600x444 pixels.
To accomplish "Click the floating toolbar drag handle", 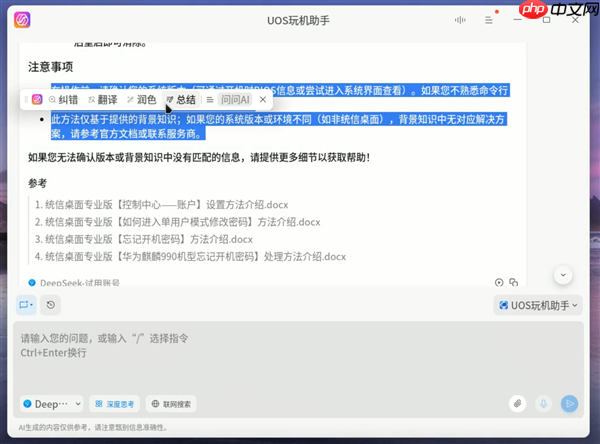I will click(26, 100).
